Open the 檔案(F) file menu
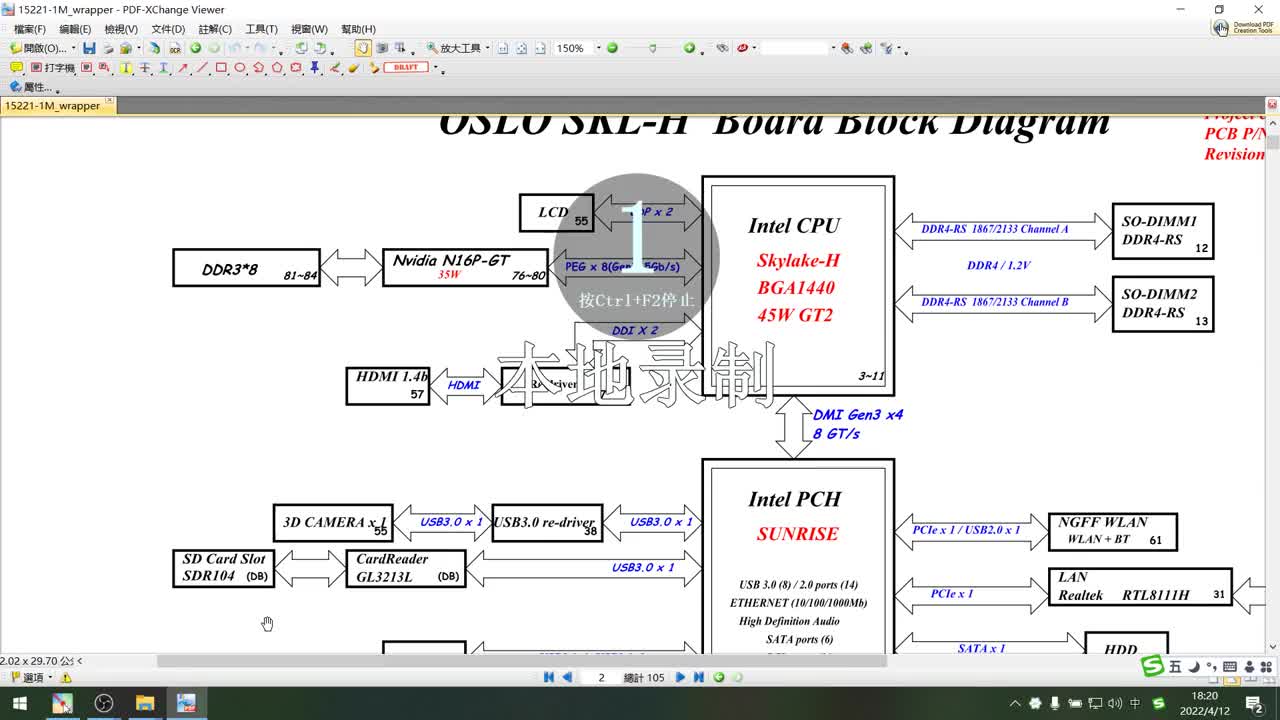The image size is (1280, 720). [30, 29]
